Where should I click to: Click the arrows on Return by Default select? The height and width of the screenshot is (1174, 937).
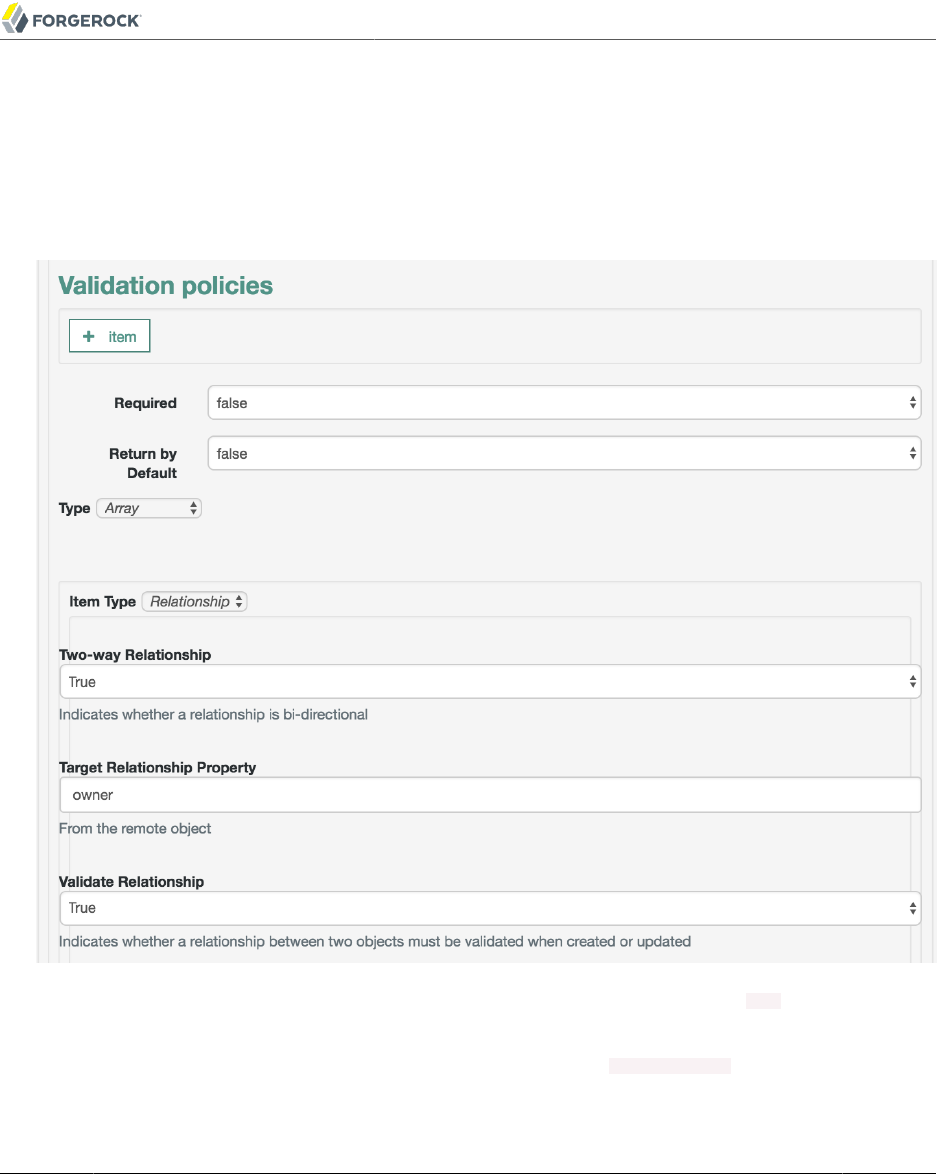tap(912, 454)
